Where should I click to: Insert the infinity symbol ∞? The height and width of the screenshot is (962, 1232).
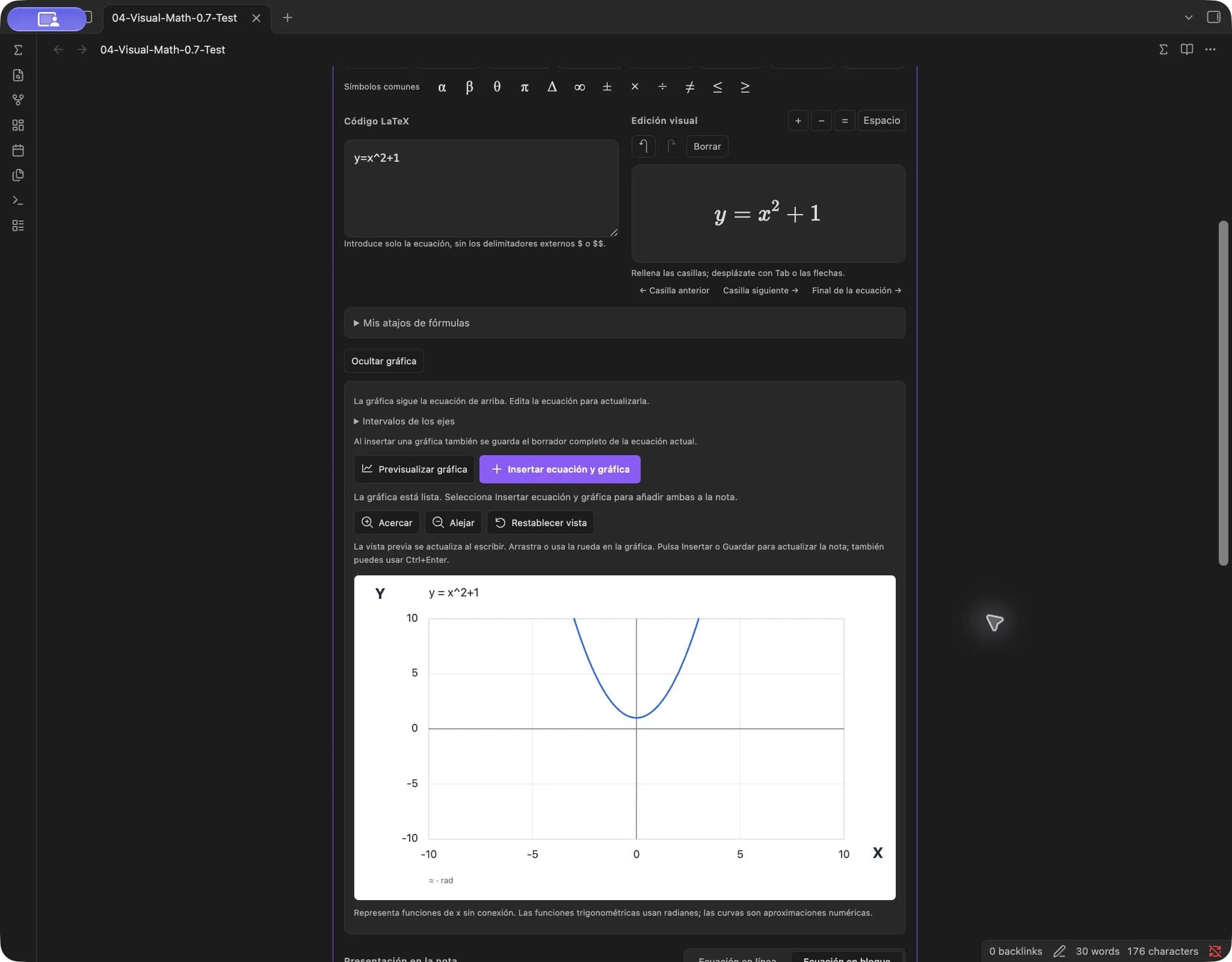(x=579, y=87)
